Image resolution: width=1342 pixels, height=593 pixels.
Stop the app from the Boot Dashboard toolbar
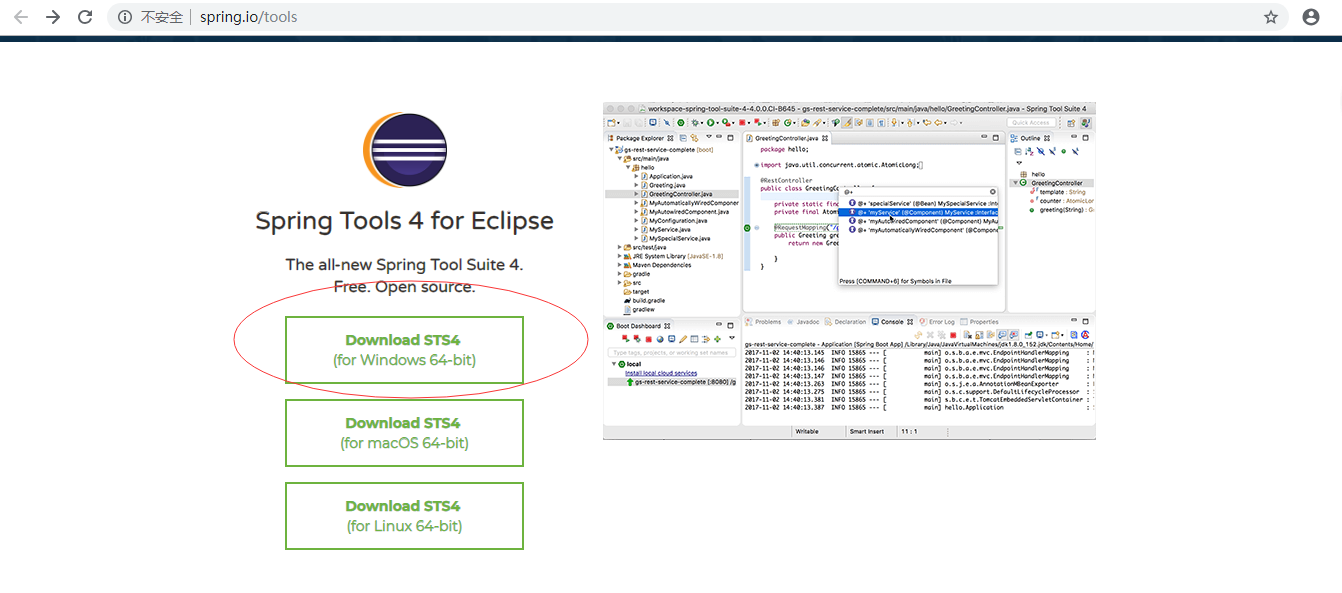(648, 338)
